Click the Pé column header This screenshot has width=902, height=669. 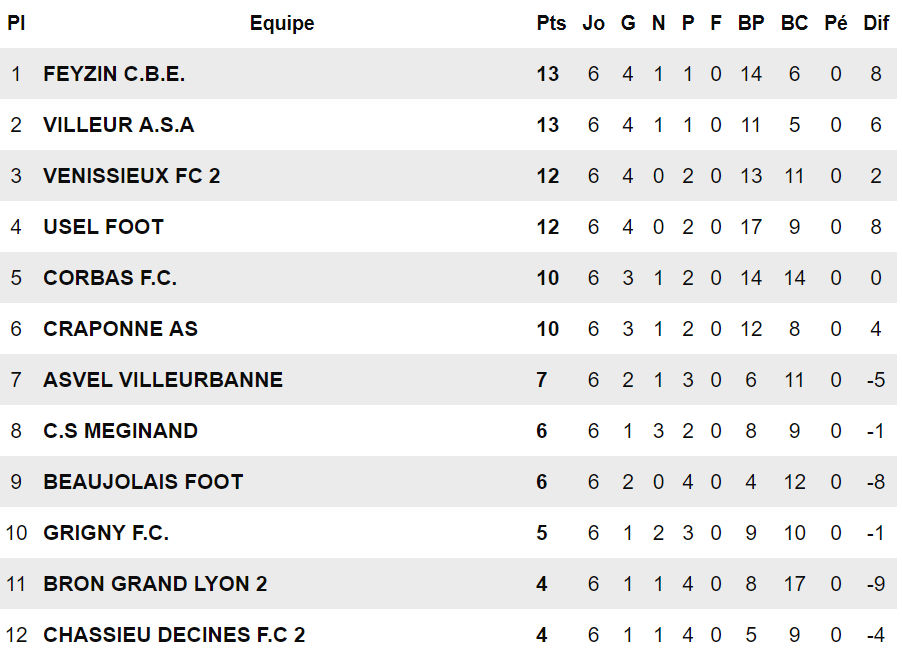pos(836,24)
